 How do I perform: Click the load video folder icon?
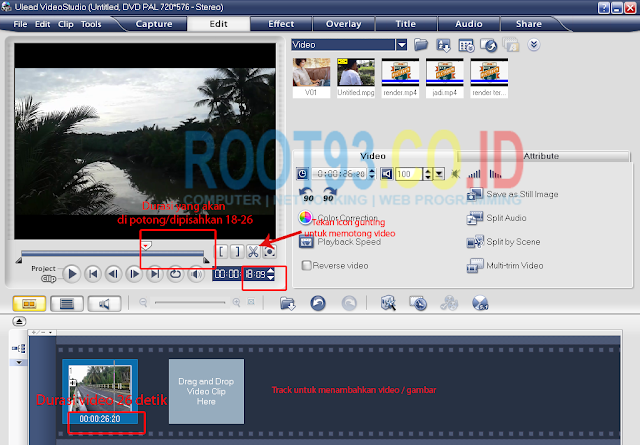point(421,44)
